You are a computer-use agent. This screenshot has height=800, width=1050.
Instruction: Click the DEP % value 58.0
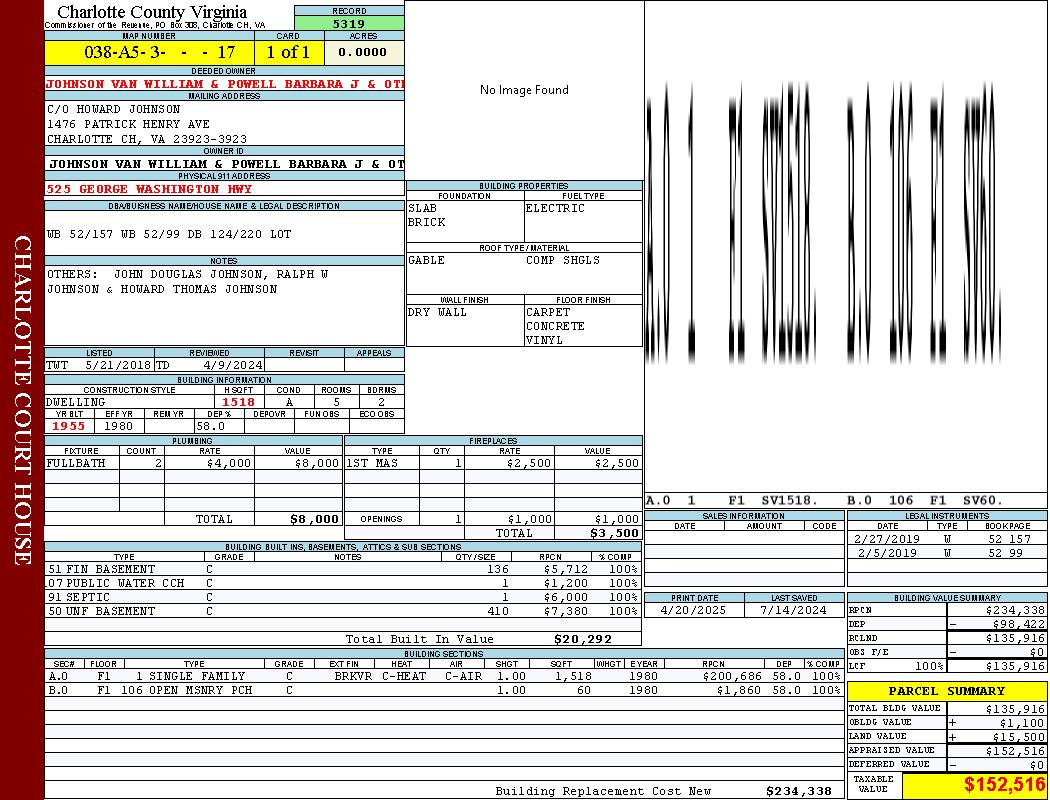210,426
